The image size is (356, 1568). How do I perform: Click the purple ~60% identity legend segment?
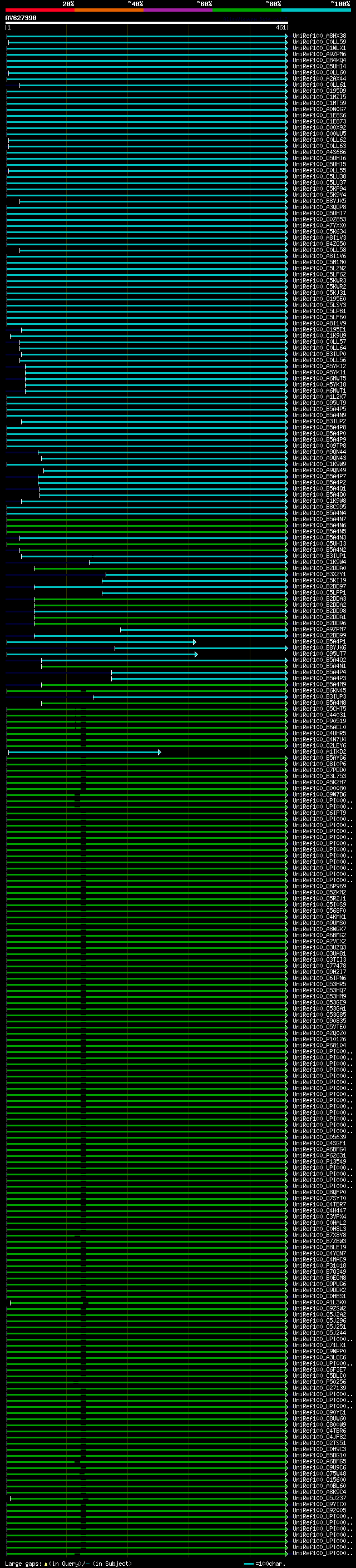click(177, 11)
